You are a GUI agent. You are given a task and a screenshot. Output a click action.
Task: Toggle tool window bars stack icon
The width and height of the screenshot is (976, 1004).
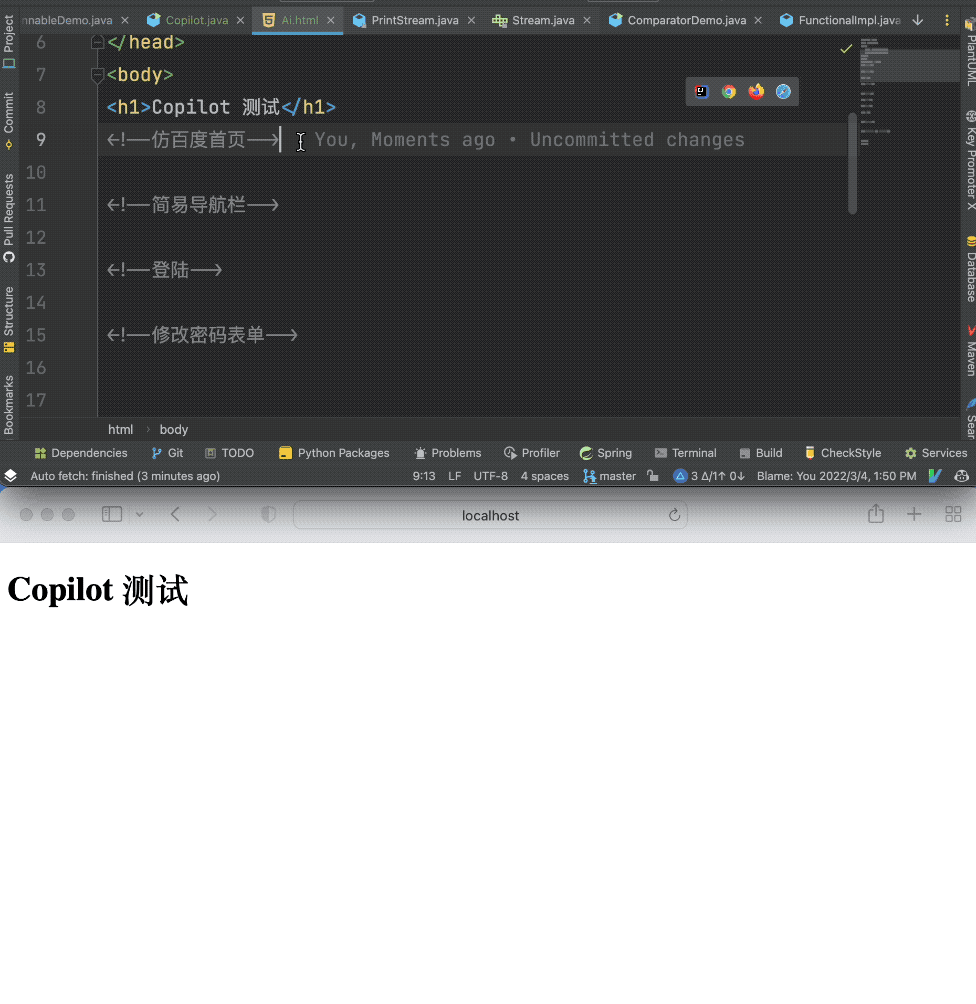pos(10,476)
